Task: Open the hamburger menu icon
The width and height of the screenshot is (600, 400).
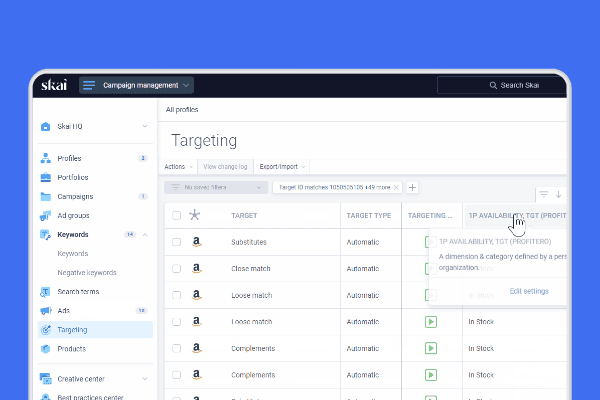Action: (x=89, y=85)
